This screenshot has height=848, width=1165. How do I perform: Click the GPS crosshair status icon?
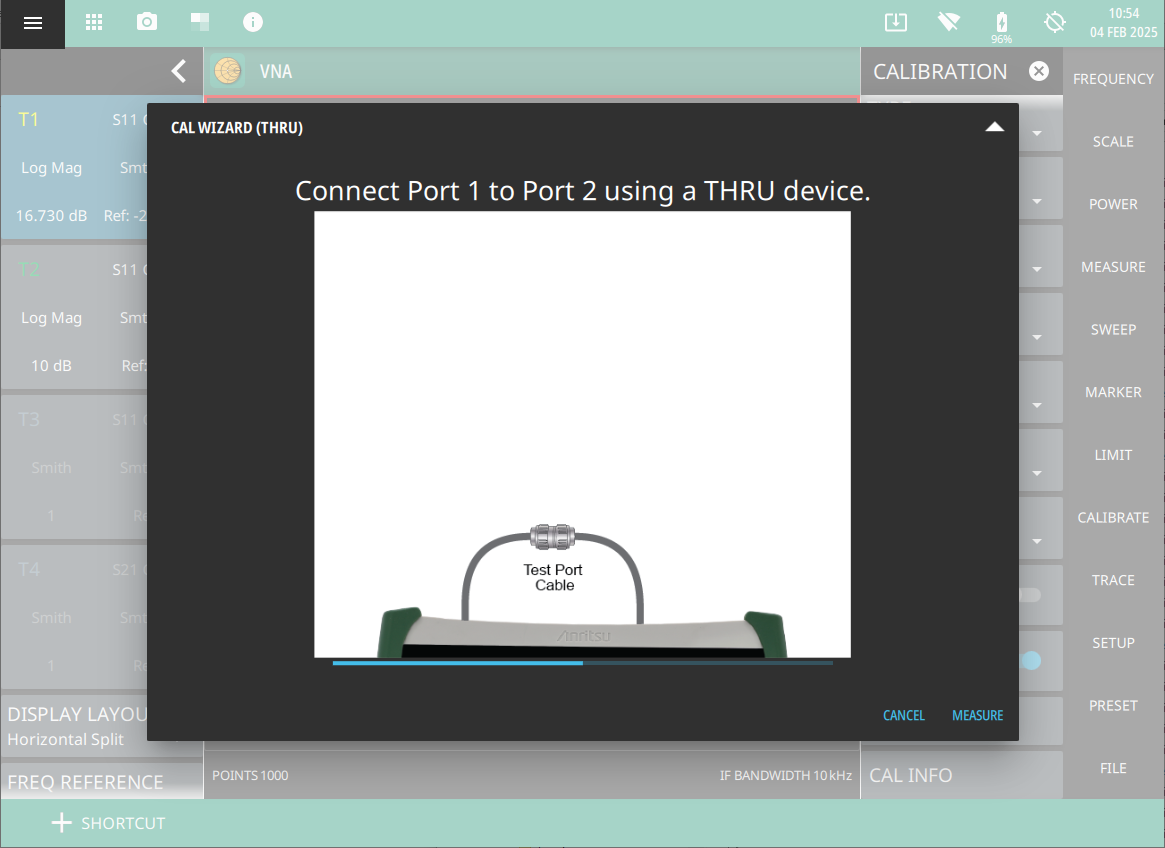(1054, 22)
